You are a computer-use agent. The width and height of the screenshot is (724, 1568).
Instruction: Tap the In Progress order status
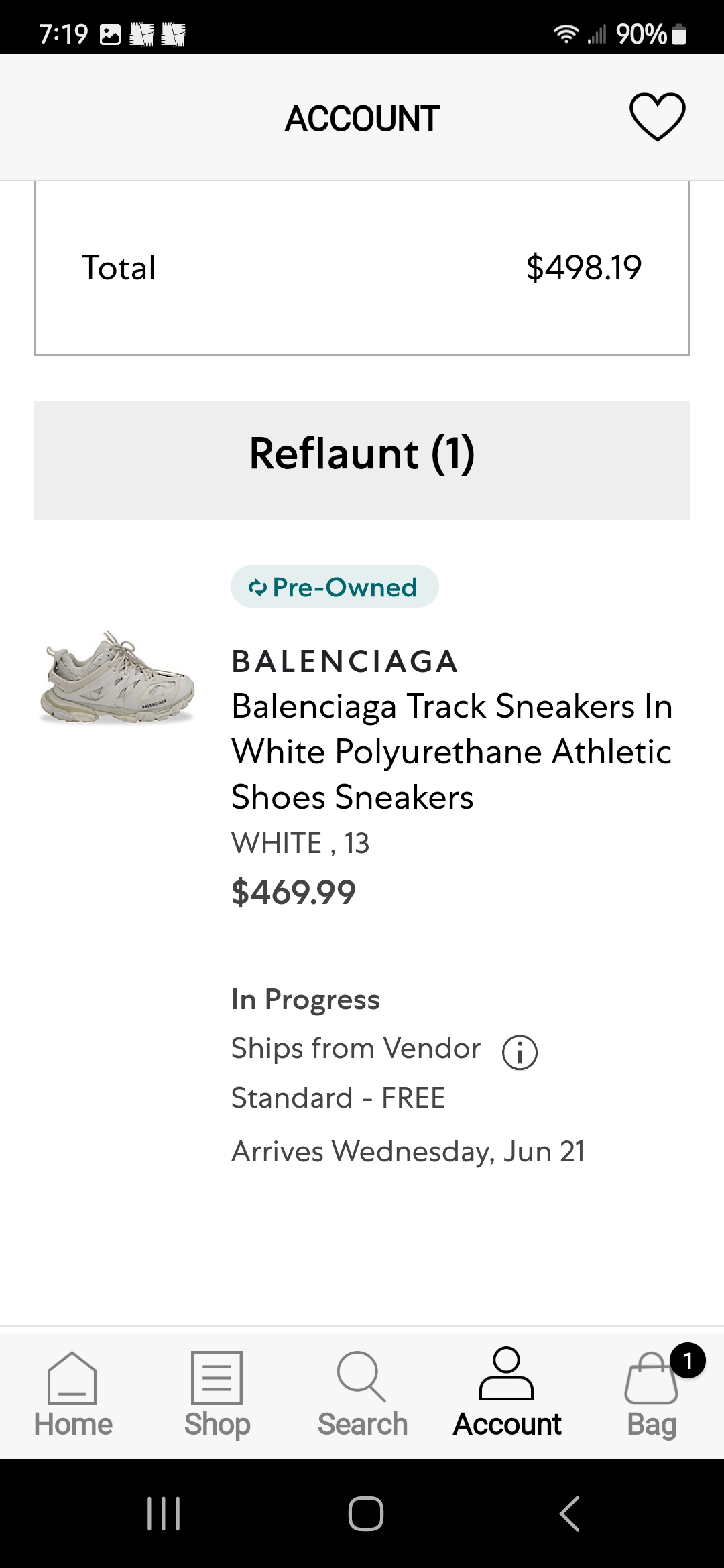305,999
